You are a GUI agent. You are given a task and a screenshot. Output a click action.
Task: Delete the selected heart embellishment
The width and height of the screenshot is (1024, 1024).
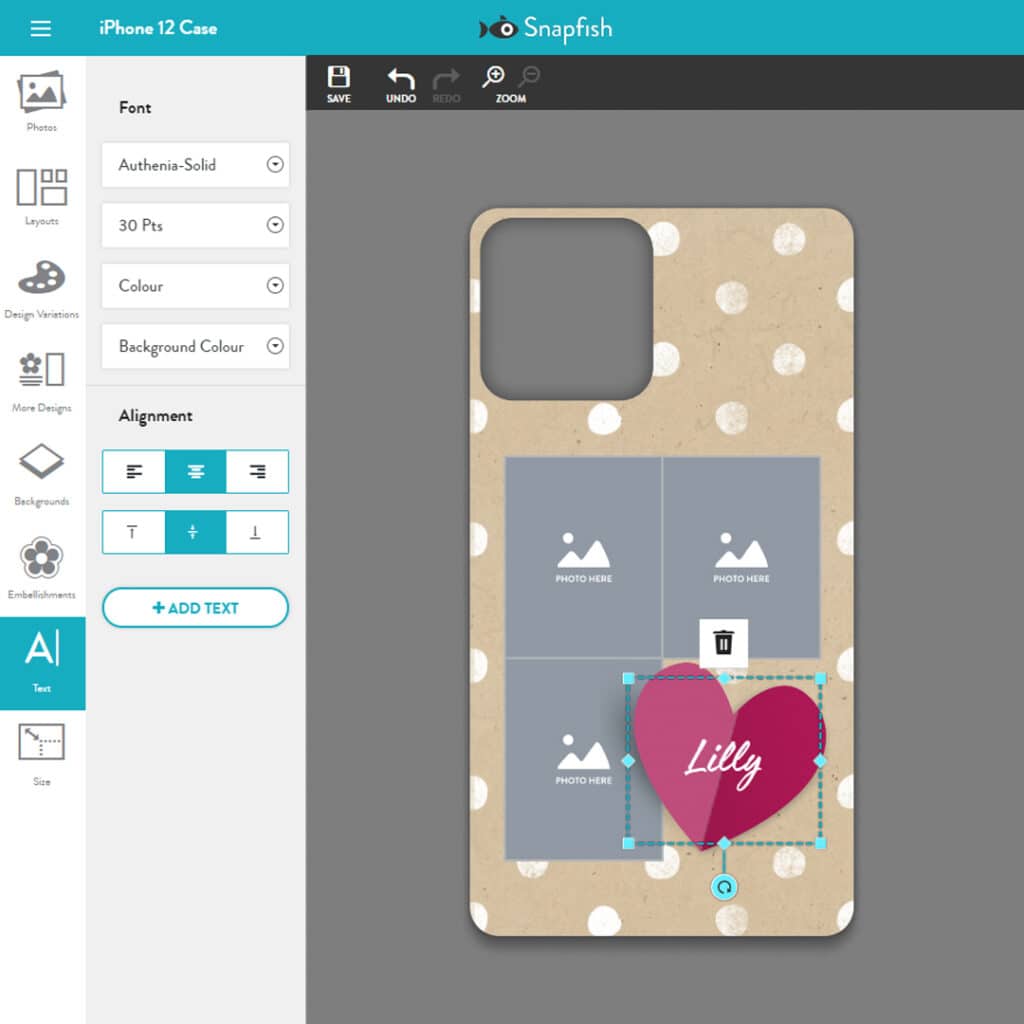[x=723, y=643]
